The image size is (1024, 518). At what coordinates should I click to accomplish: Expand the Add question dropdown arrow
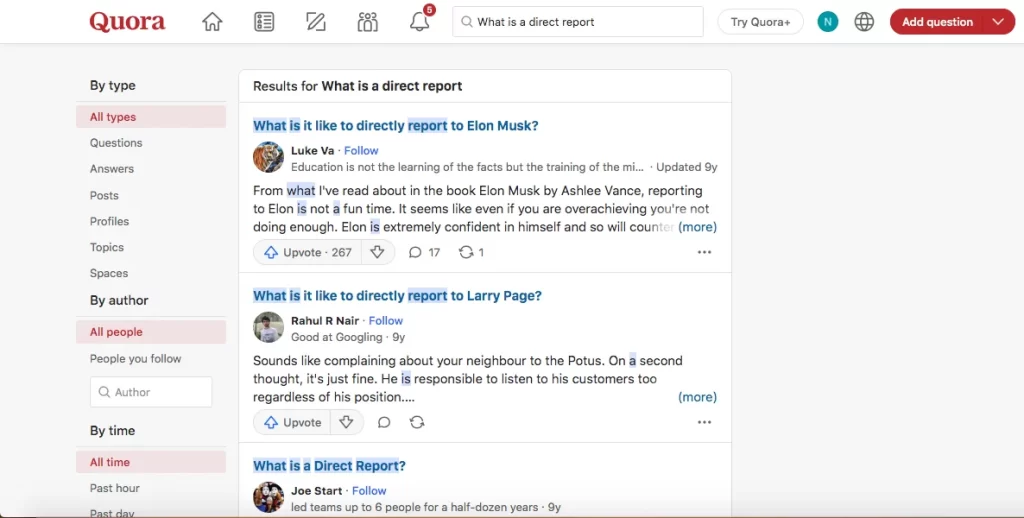[x=998, y=22]
